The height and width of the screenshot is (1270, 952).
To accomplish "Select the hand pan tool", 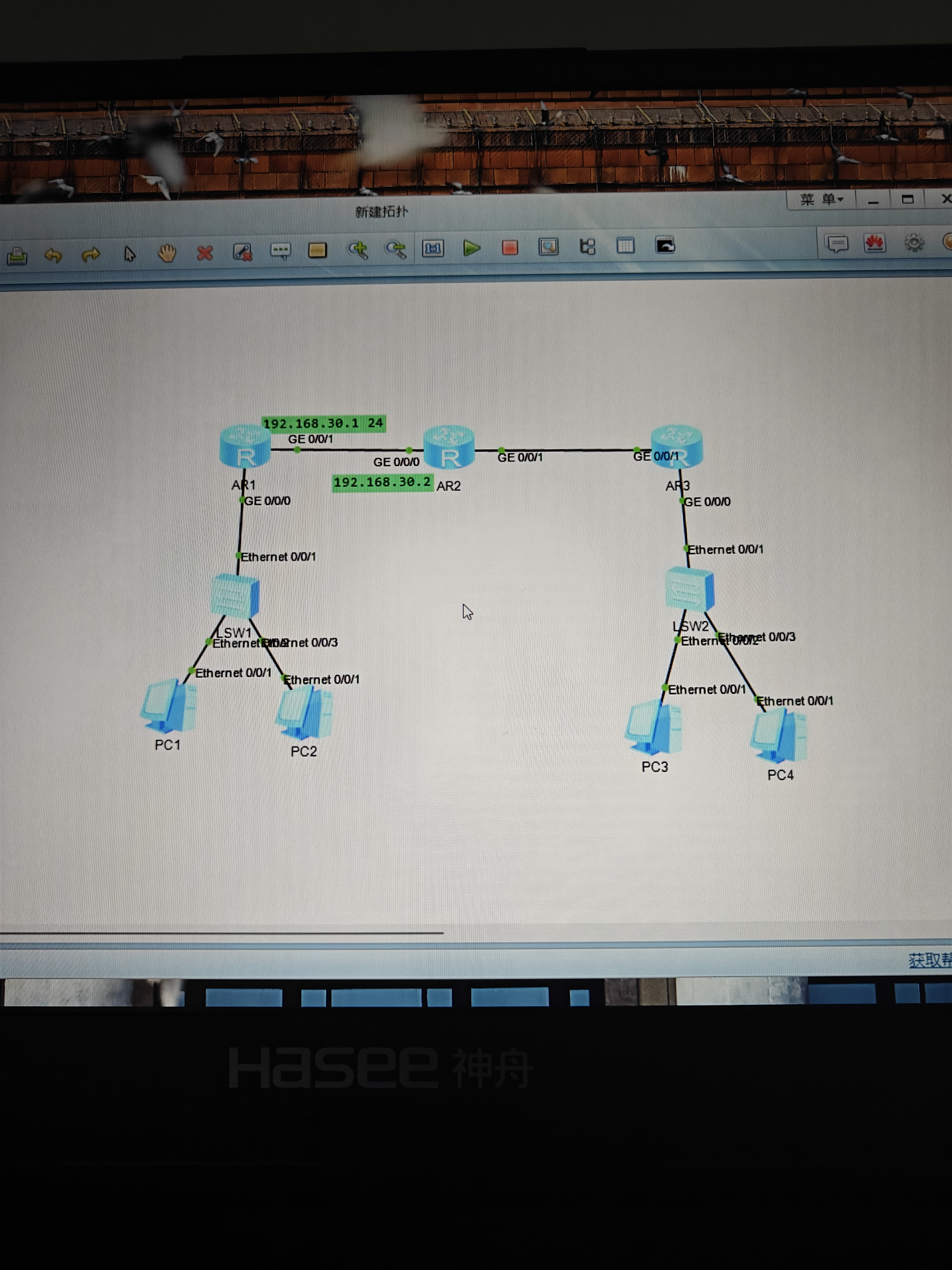I will tap(167, 253).
